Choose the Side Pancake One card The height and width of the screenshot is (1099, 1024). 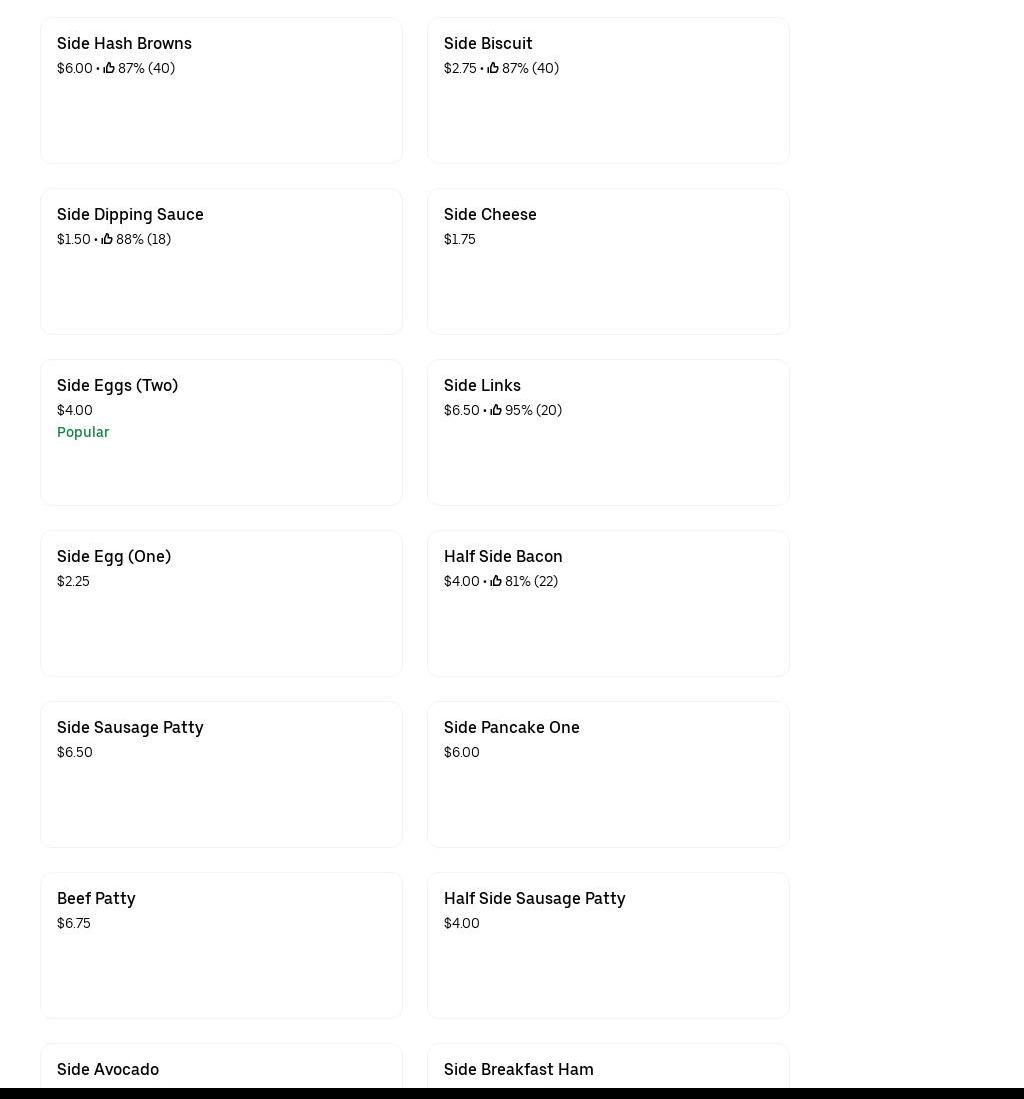(x=608, y=774)
